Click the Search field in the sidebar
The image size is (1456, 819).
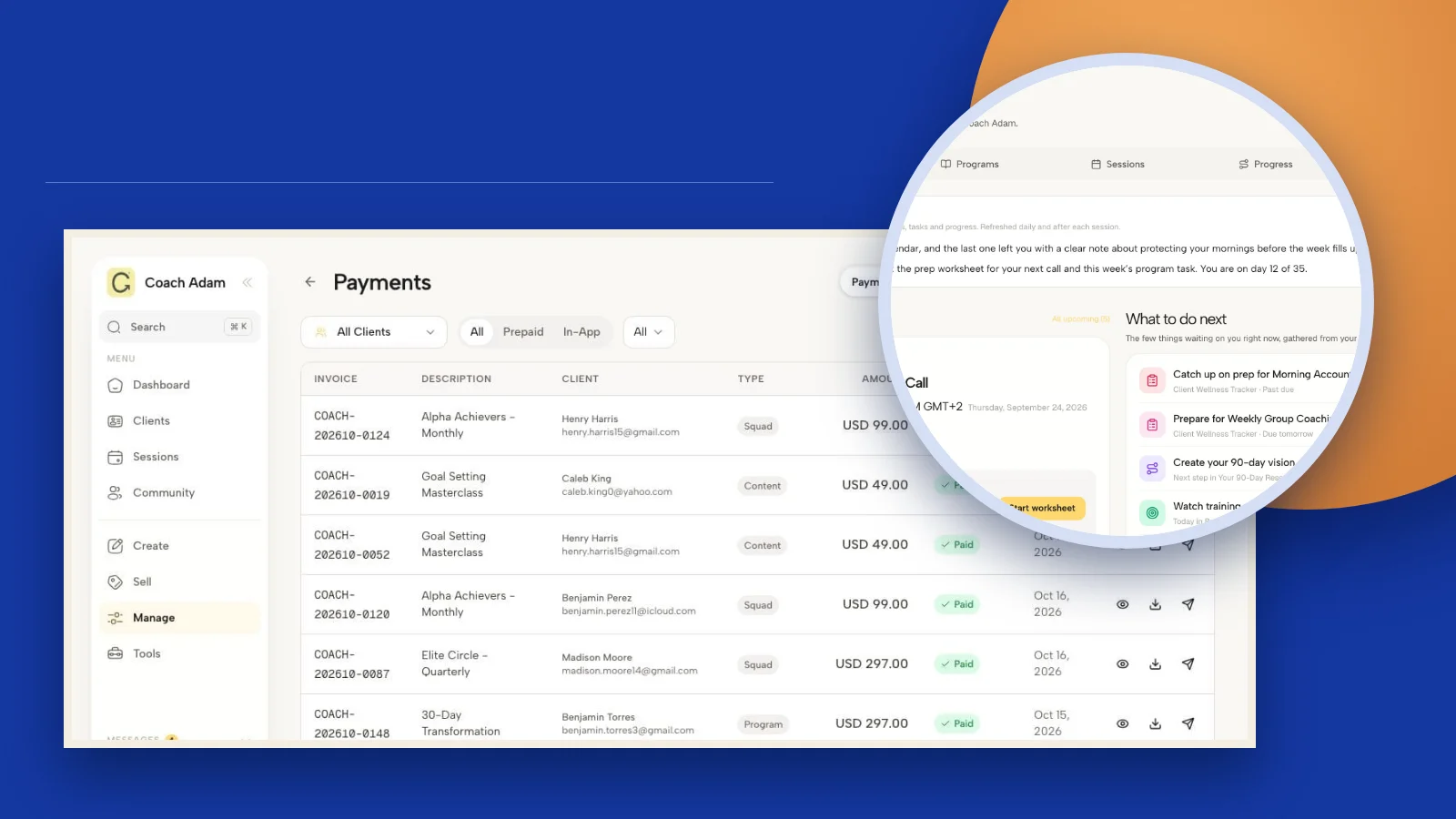[x=179, y=327]
